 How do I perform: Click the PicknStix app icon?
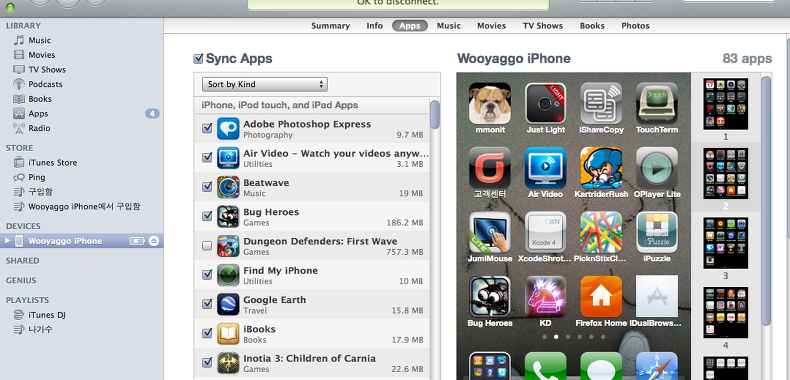click(x=601, y=232)
